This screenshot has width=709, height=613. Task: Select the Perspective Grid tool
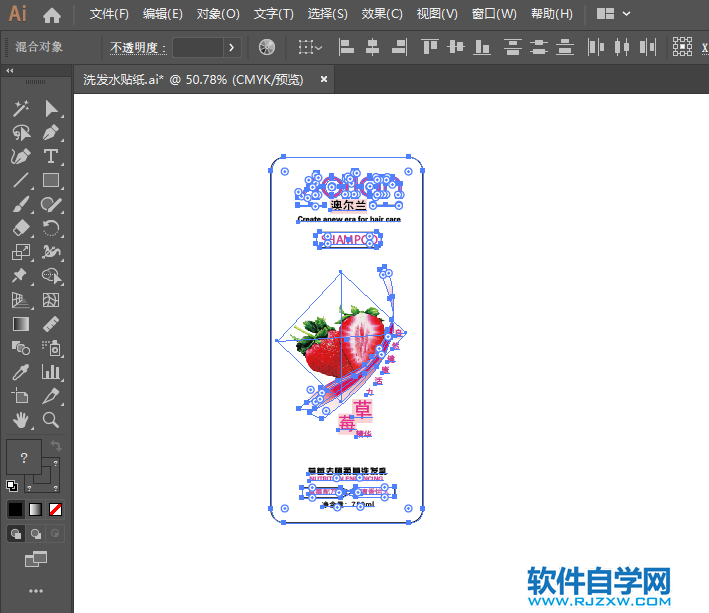point(21,300)
